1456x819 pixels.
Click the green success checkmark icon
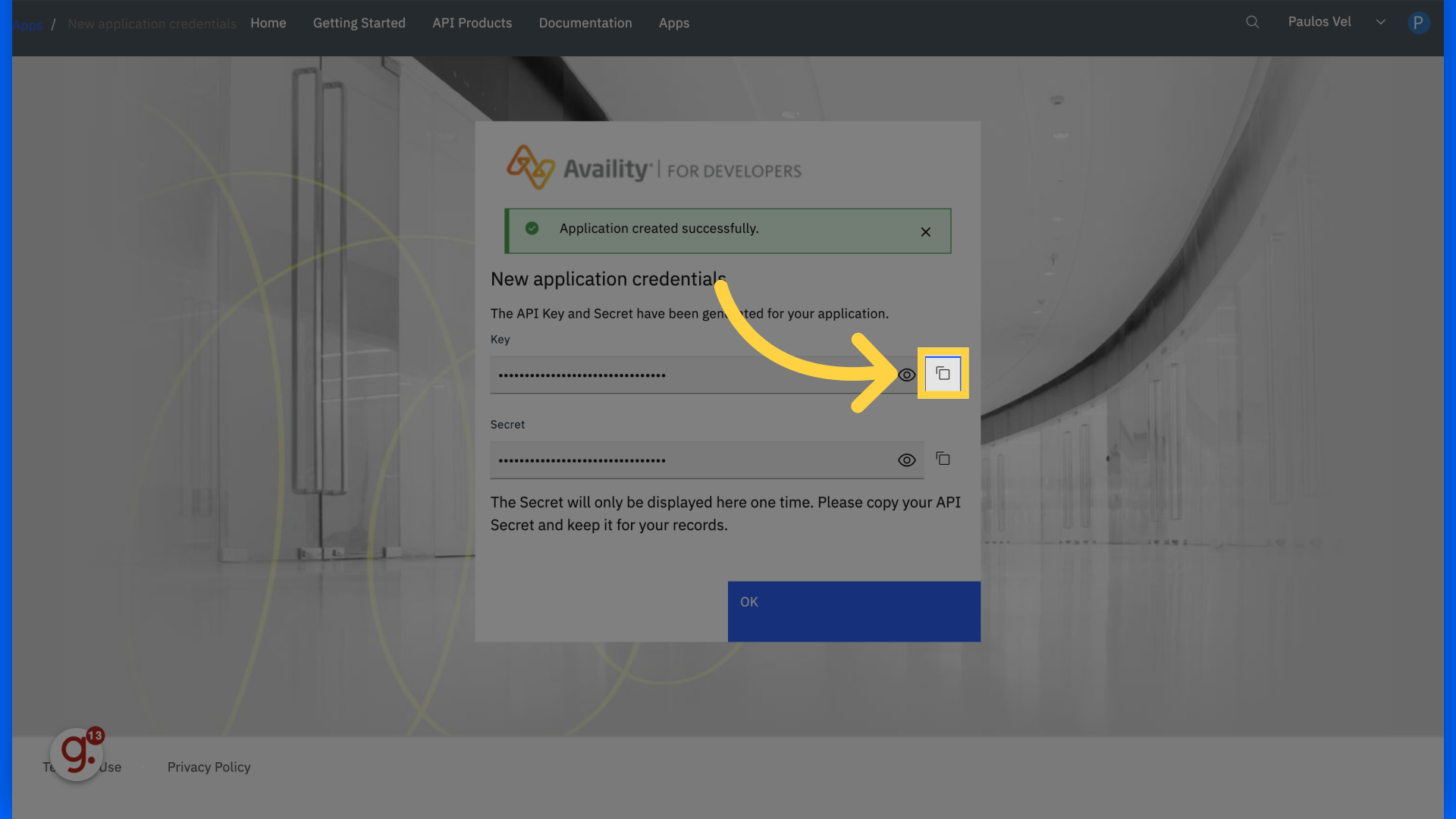tap(532, 228)
